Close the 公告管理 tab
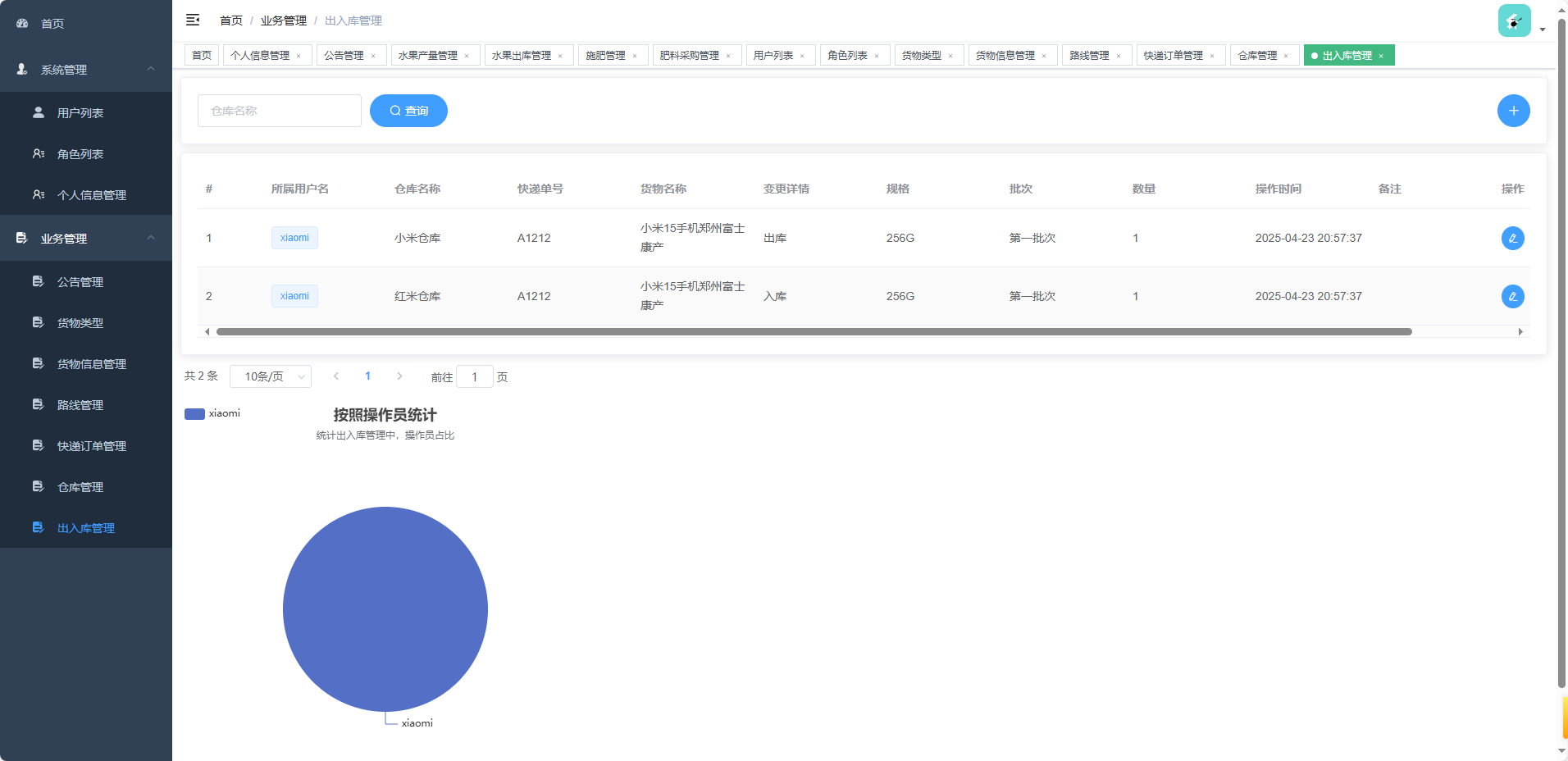Viewport: 1568px width, 761px height. point(373,56)
